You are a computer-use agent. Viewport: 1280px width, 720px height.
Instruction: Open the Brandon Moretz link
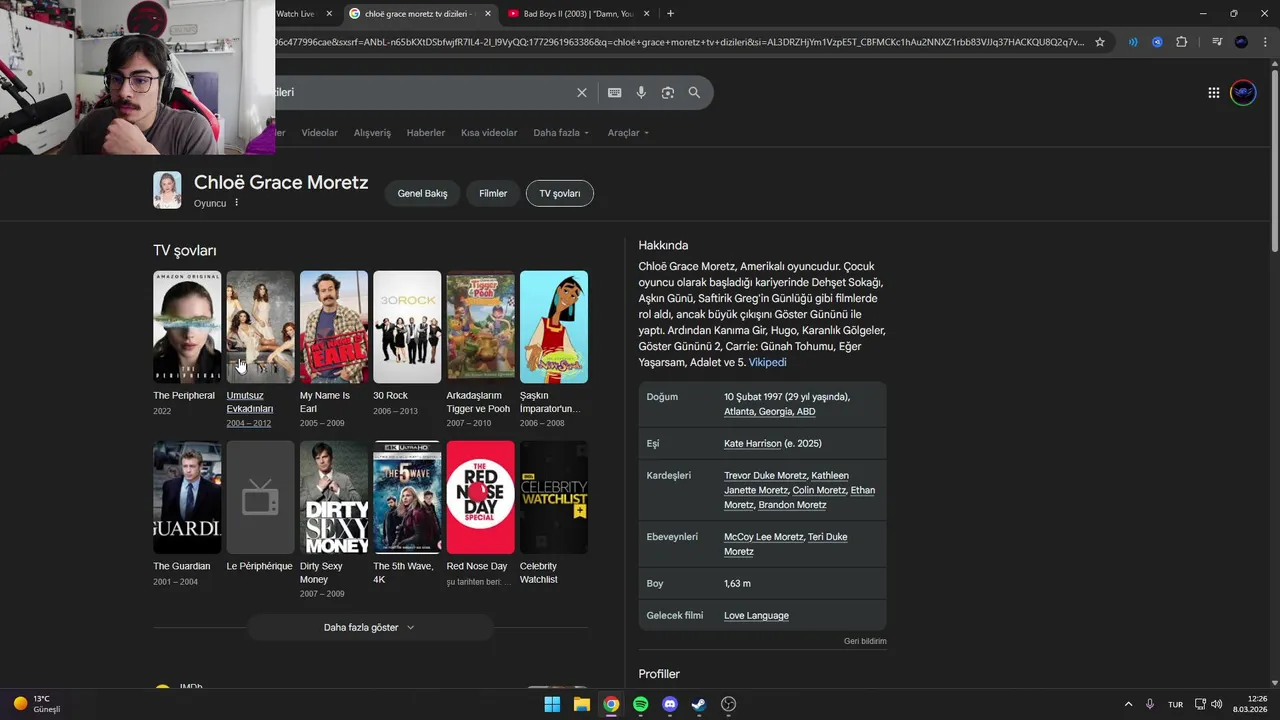click(792, 505)
